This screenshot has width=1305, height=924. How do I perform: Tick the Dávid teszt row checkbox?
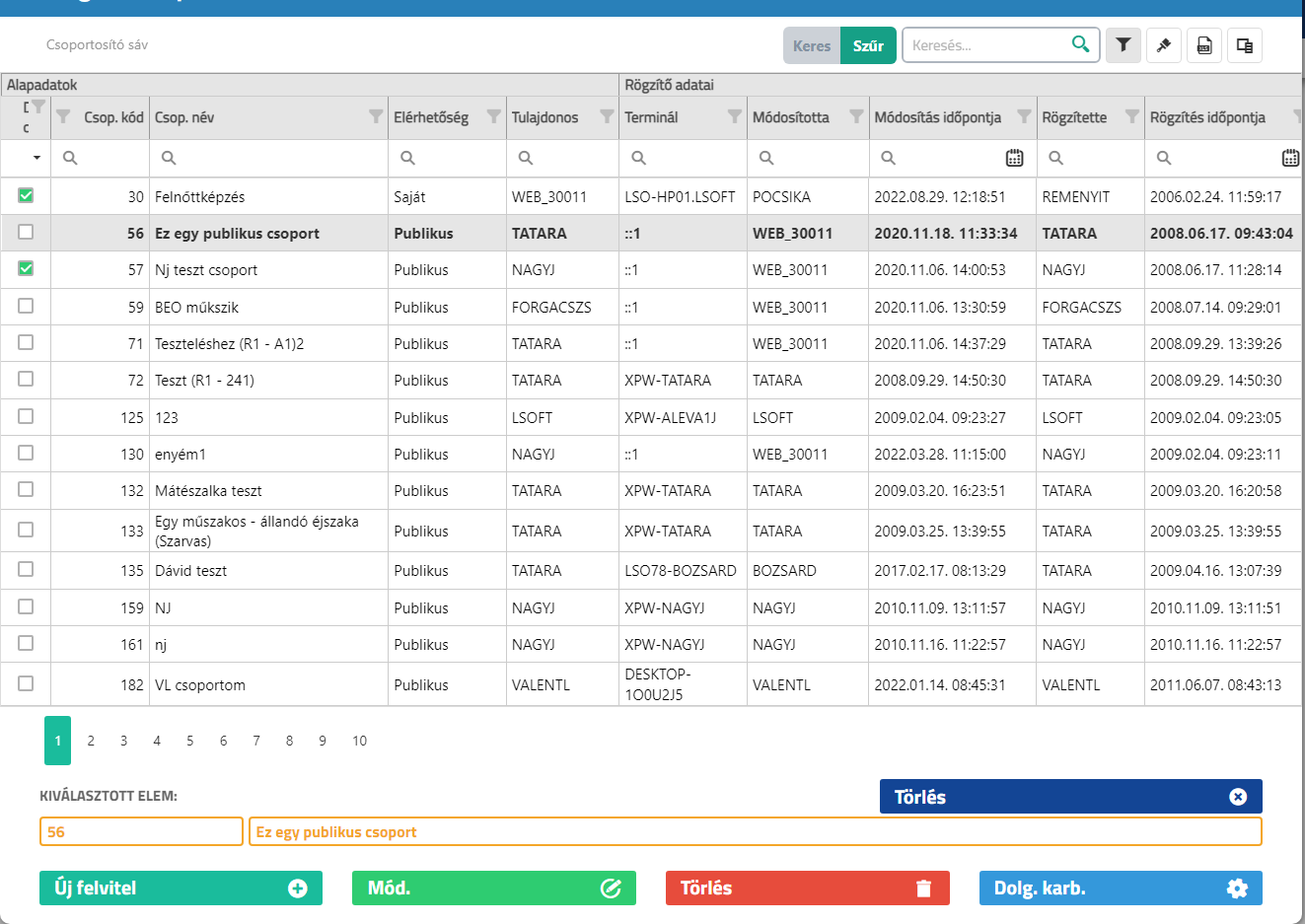(x=26, y=569)
